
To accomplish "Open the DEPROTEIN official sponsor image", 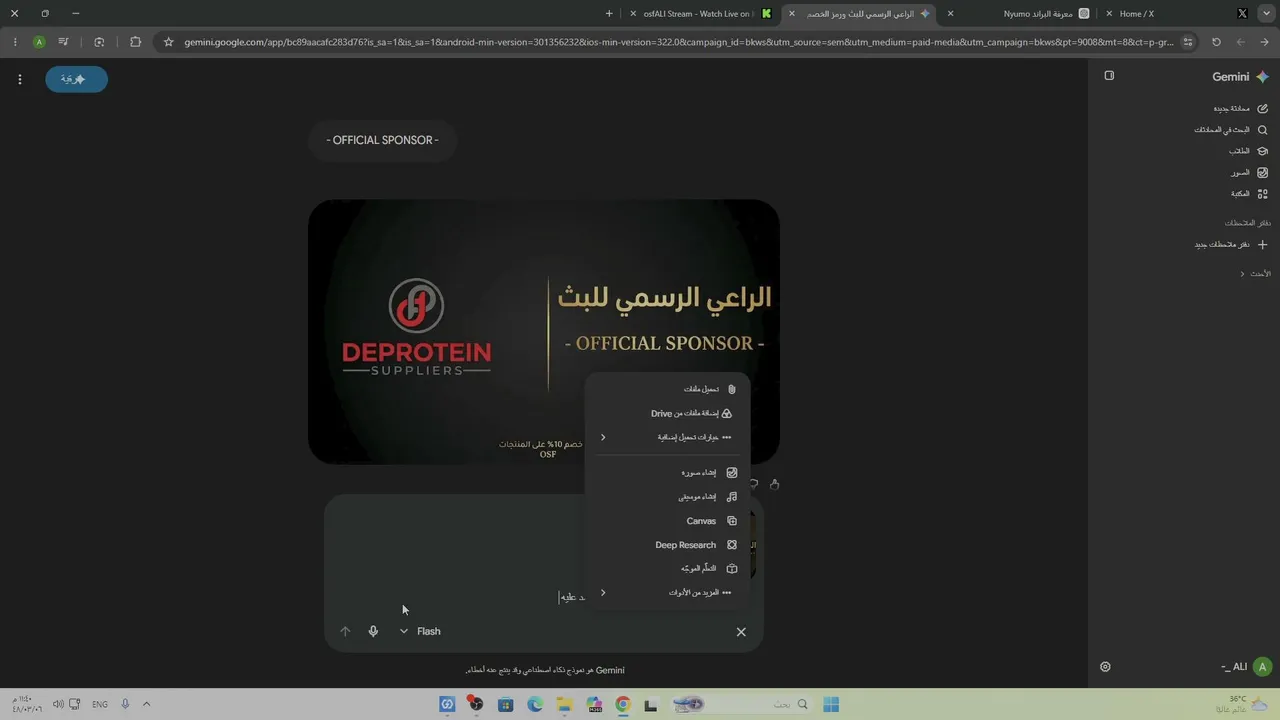I will click(x=544, y=332).
